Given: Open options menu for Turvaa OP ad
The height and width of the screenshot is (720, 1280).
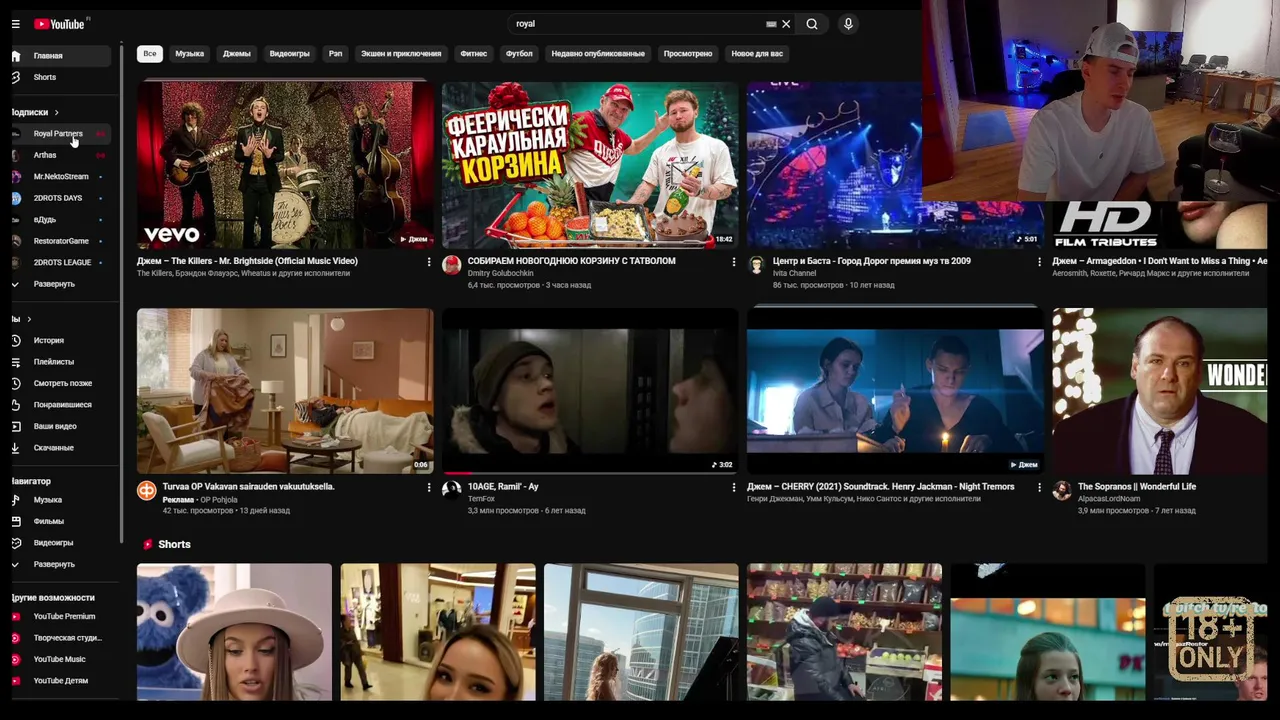Looking at the screenshot, I should click(x=429, y=488).
